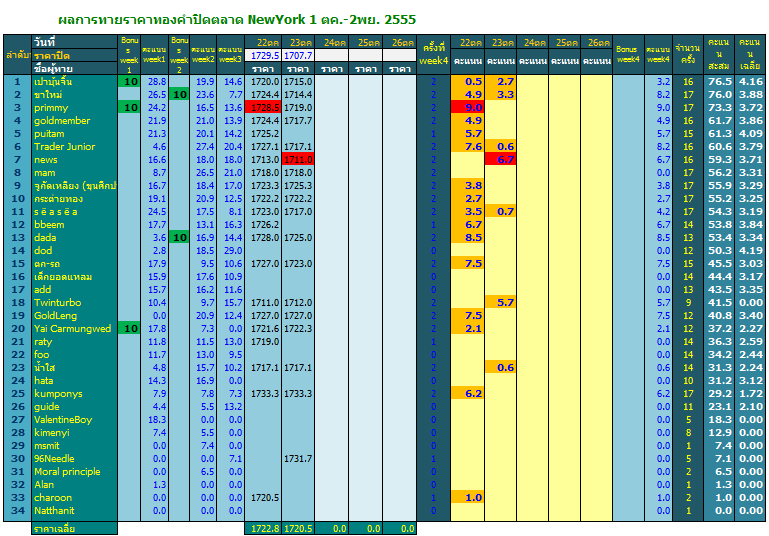Select the green bonus 10 cell for Yai Carmungwed
Image resolution: width=769 pixels, height=536 pixels.
[129, 329]
